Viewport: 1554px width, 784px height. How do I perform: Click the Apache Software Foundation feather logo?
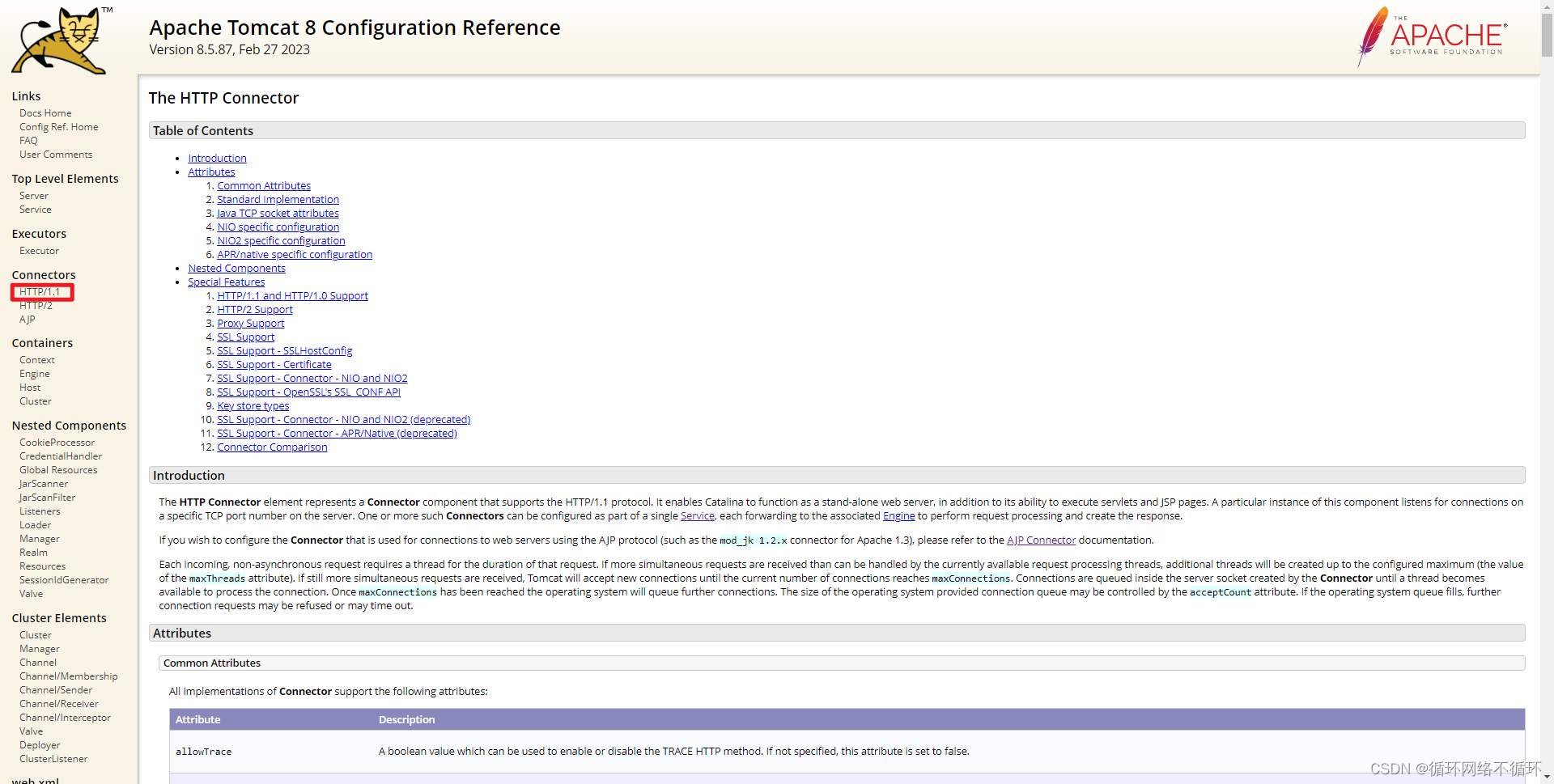1431,36
